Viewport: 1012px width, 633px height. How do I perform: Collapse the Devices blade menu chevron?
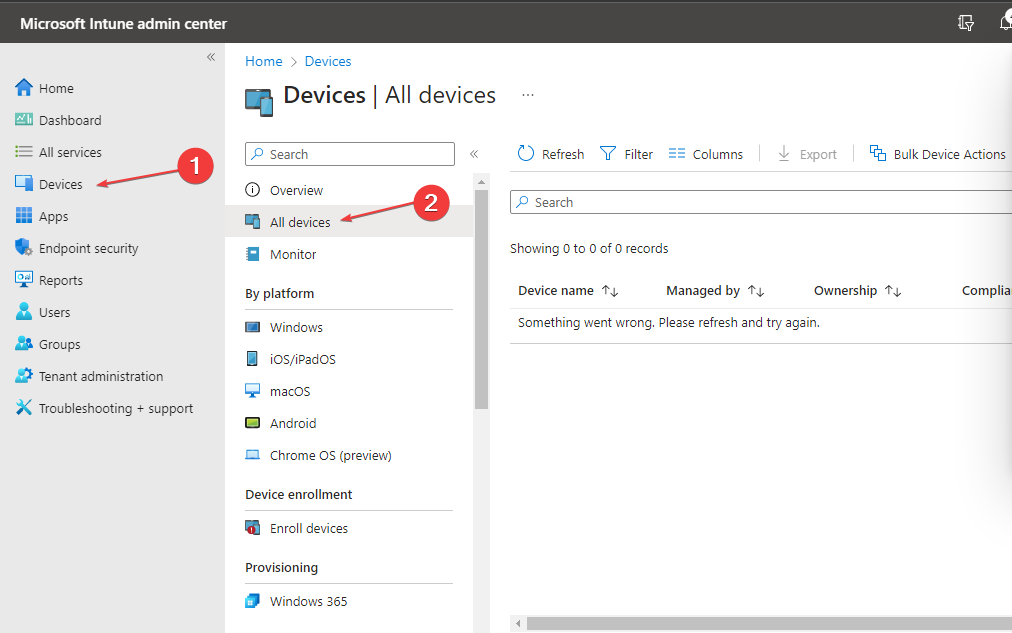474,154
